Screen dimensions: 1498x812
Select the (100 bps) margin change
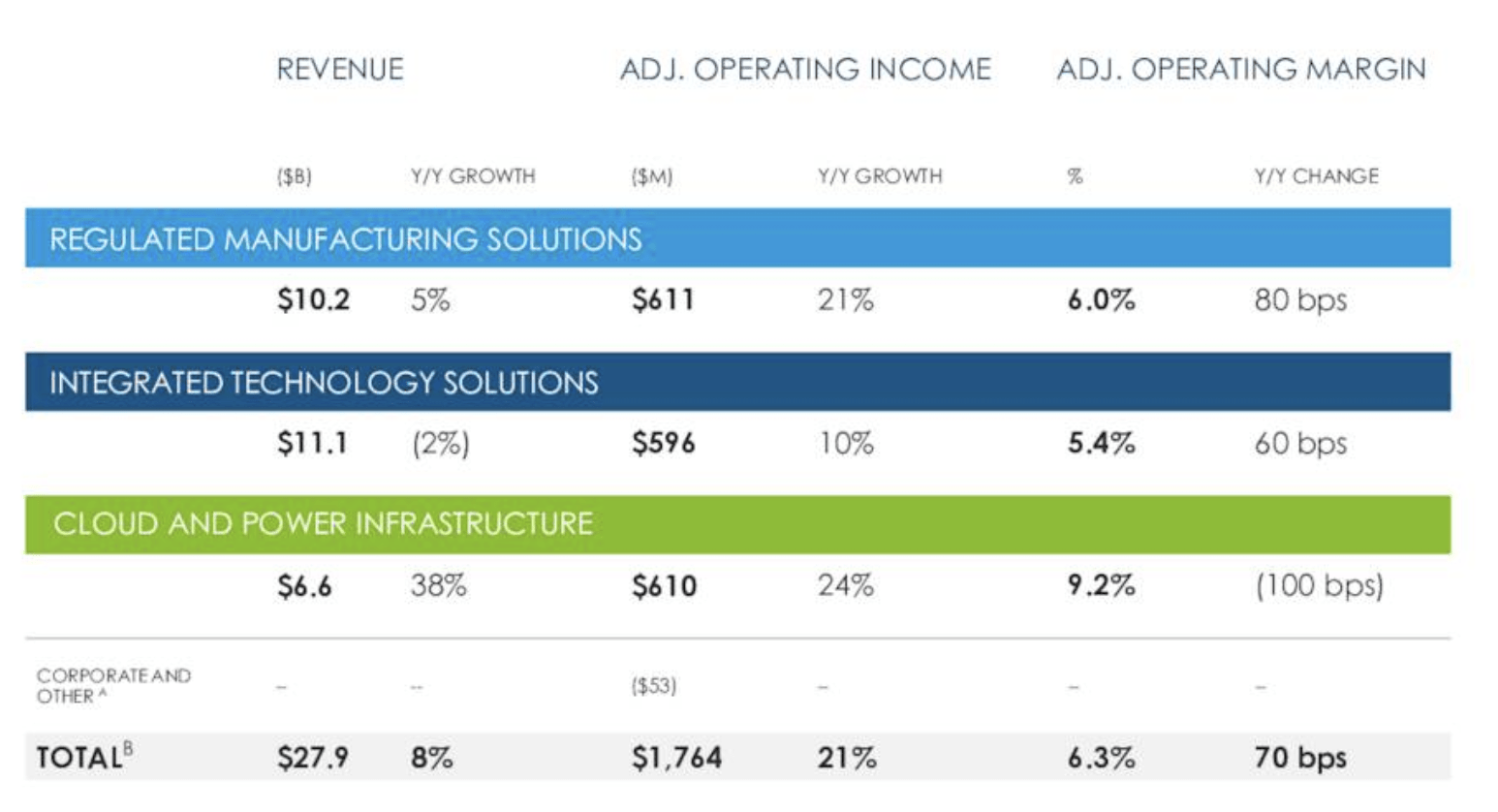(x=1320, y=585)
